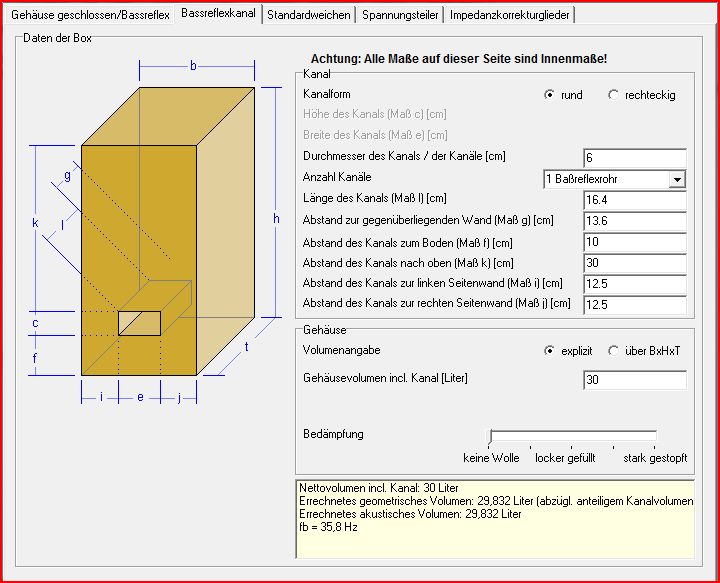The width and height of the screenshot is (720, 583).
Task: Select rechteckig channel shape
Action: (x=641, y=95)
